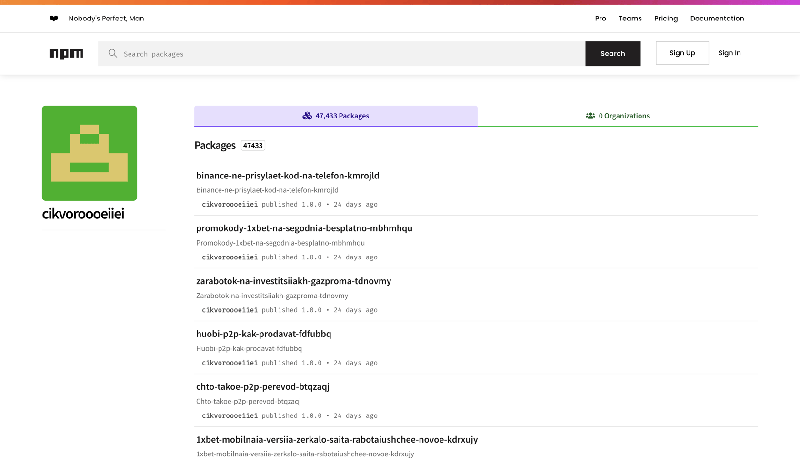This screenshot has height=464, width=800.
Task: Click the Packages heading text
Action: [x=215, y=145]
